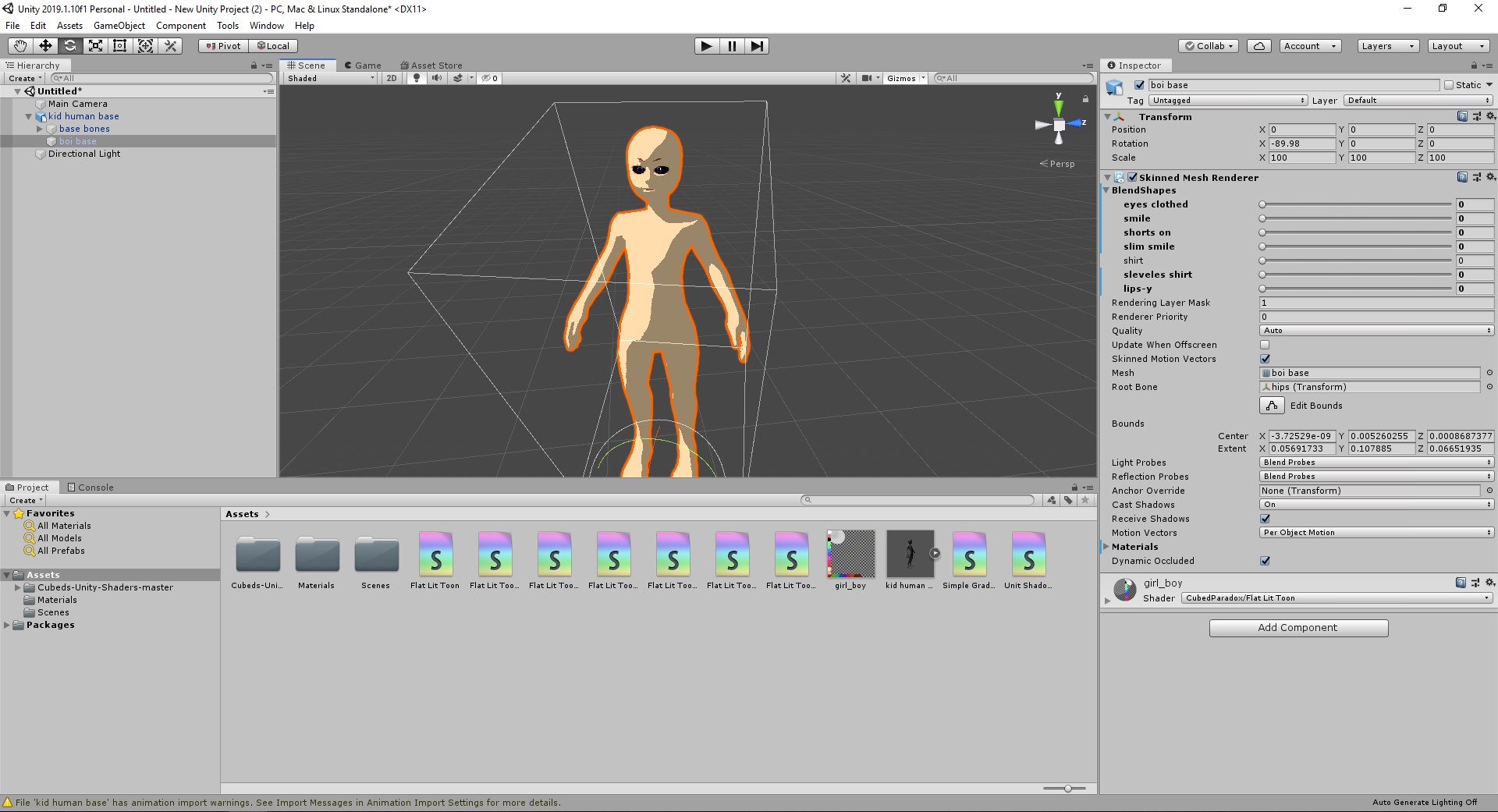
Task: Switch to the Game tab
Action: 363,66
